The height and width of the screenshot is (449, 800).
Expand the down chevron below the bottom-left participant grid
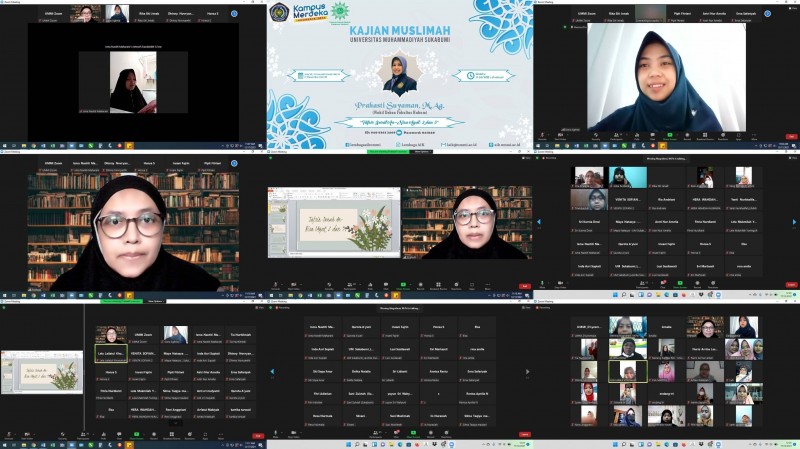point(174,423)
